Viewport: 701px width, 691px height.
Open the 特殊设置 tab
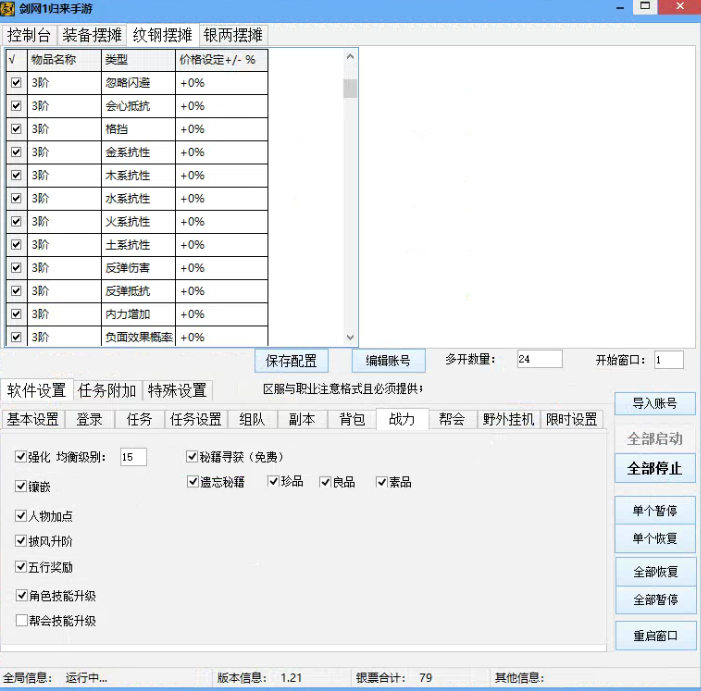tap(177, 391)
